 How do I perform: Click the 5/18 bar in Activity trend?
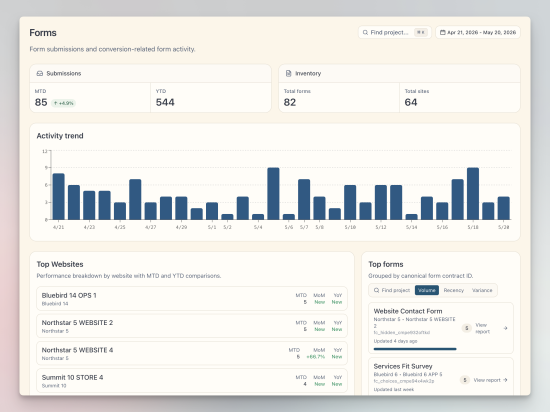(473, 194)
